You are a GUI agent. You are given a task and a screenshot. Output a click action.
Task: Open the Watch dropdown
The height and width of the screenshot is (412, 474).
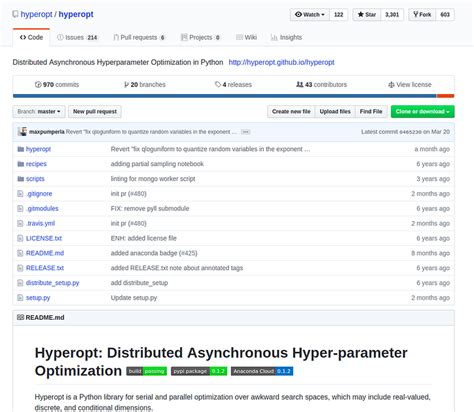(310, 14)
